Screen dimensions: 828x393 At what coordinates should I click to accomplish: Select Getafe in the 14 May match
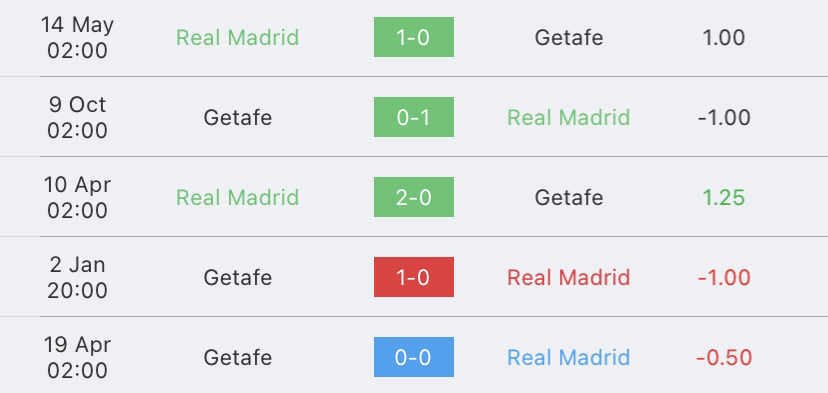coord(569,38)
